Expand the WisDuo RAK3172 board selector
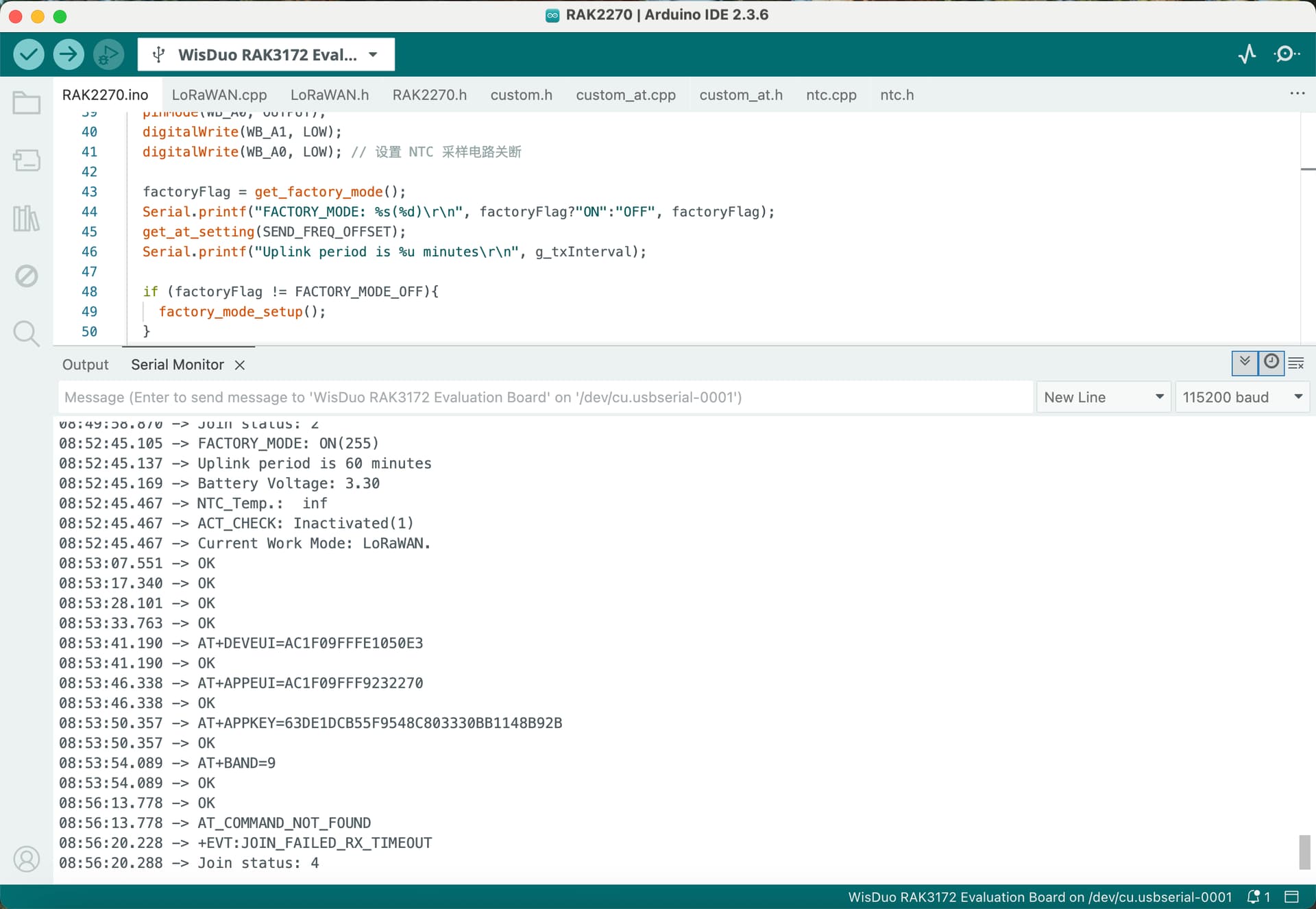 coord(266,55)
